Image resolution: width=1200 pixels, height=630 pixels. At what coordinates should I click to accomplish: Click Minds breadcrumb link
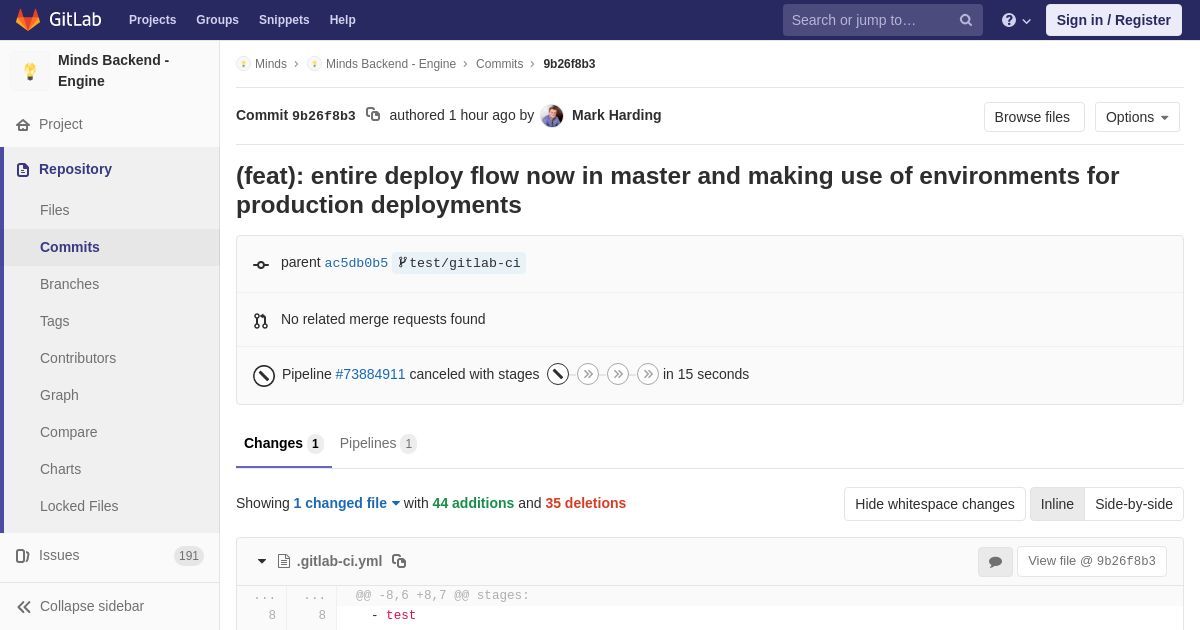(x=270, y=64)
